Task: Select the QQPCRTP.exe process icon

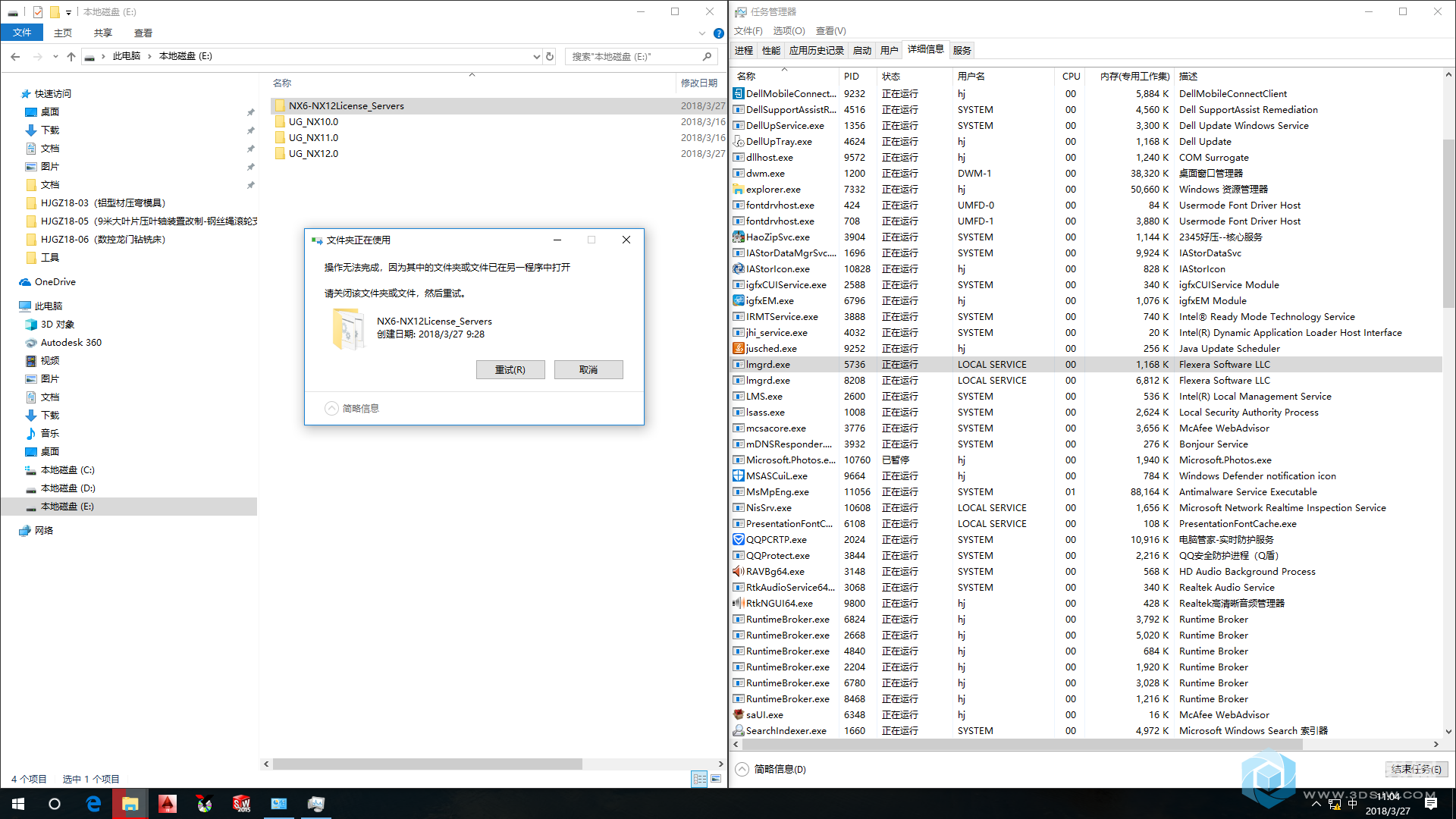Action: point(739,540)
